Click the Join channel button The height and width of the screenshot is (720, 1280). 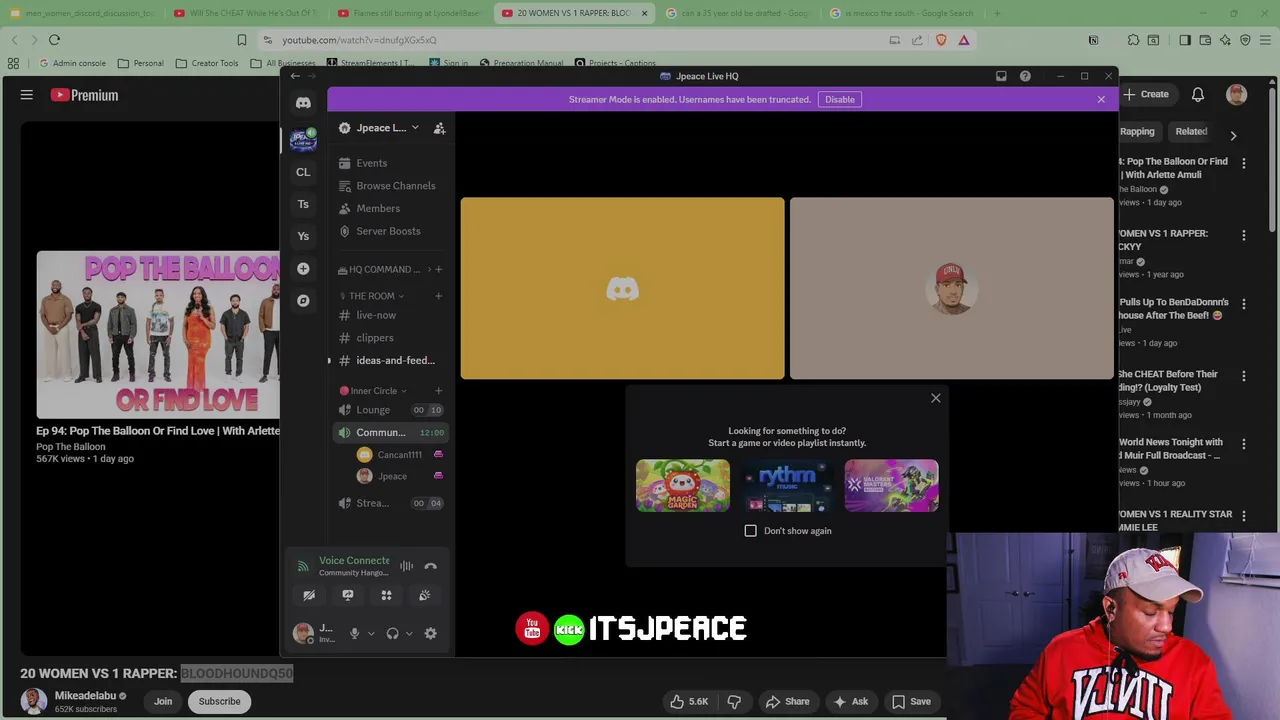(x=163, y=701)
